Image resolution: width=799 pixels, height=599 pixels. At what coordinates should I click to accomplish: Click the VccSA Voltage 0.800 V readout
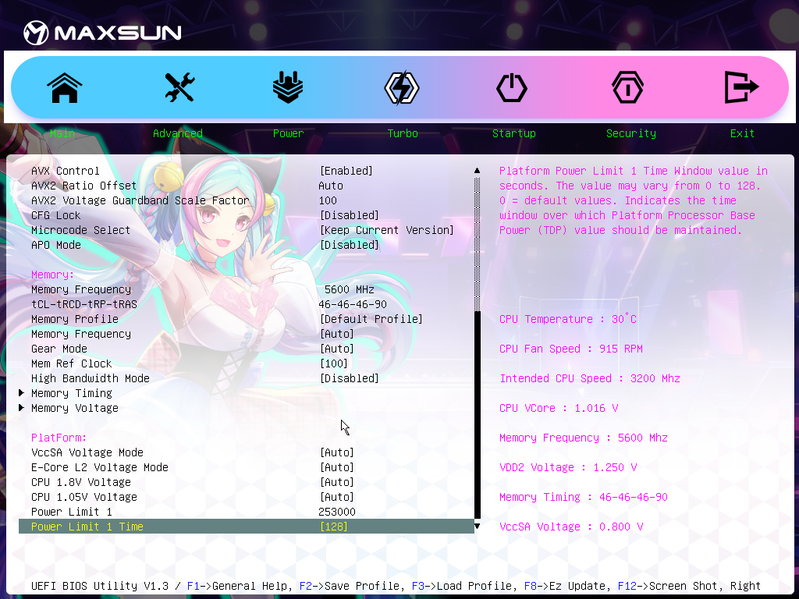pos(571,526)
